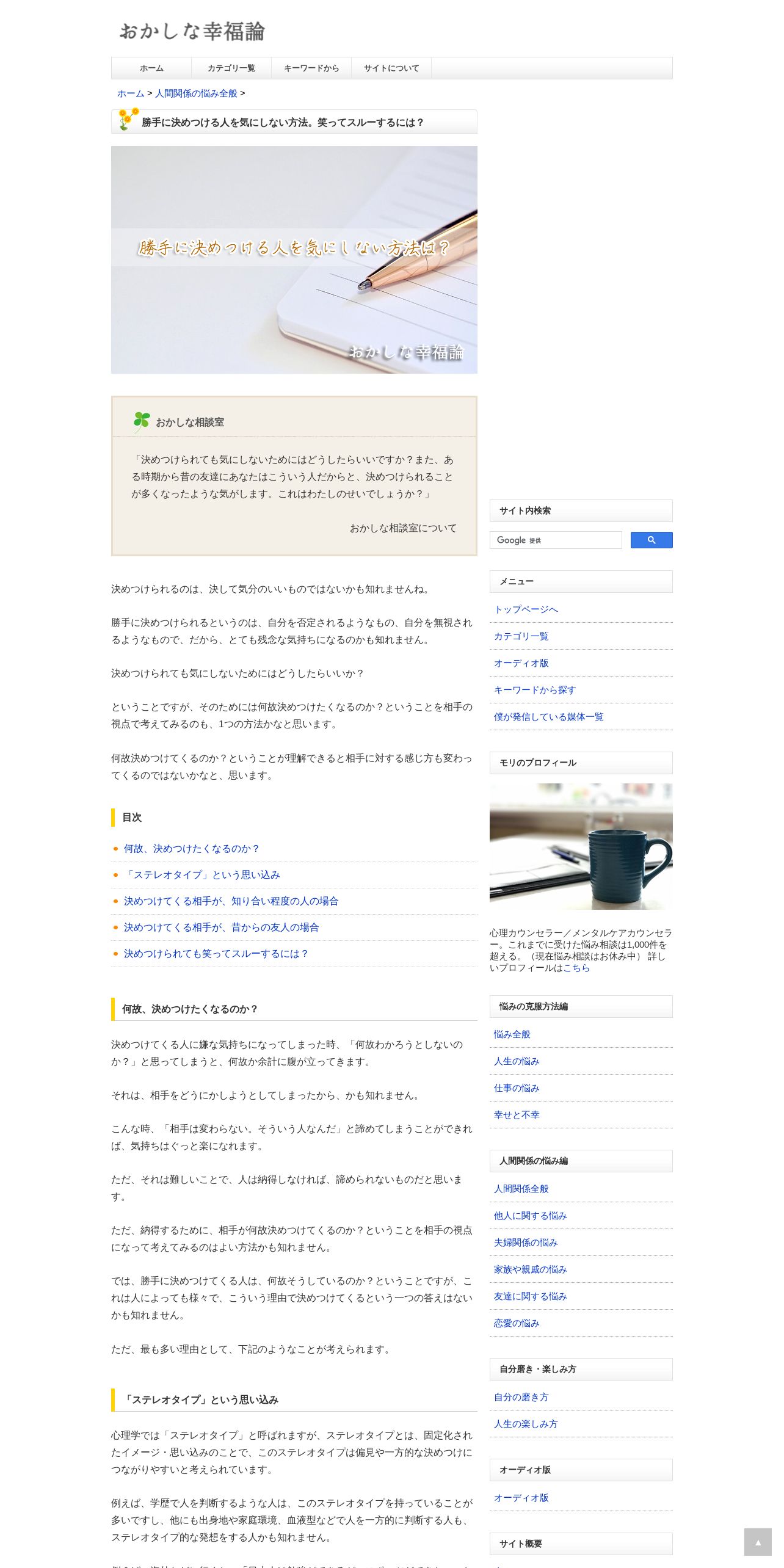Jump to 笑ってスルーするには？ contents entry
The image size is (784, 1568).
216,954
